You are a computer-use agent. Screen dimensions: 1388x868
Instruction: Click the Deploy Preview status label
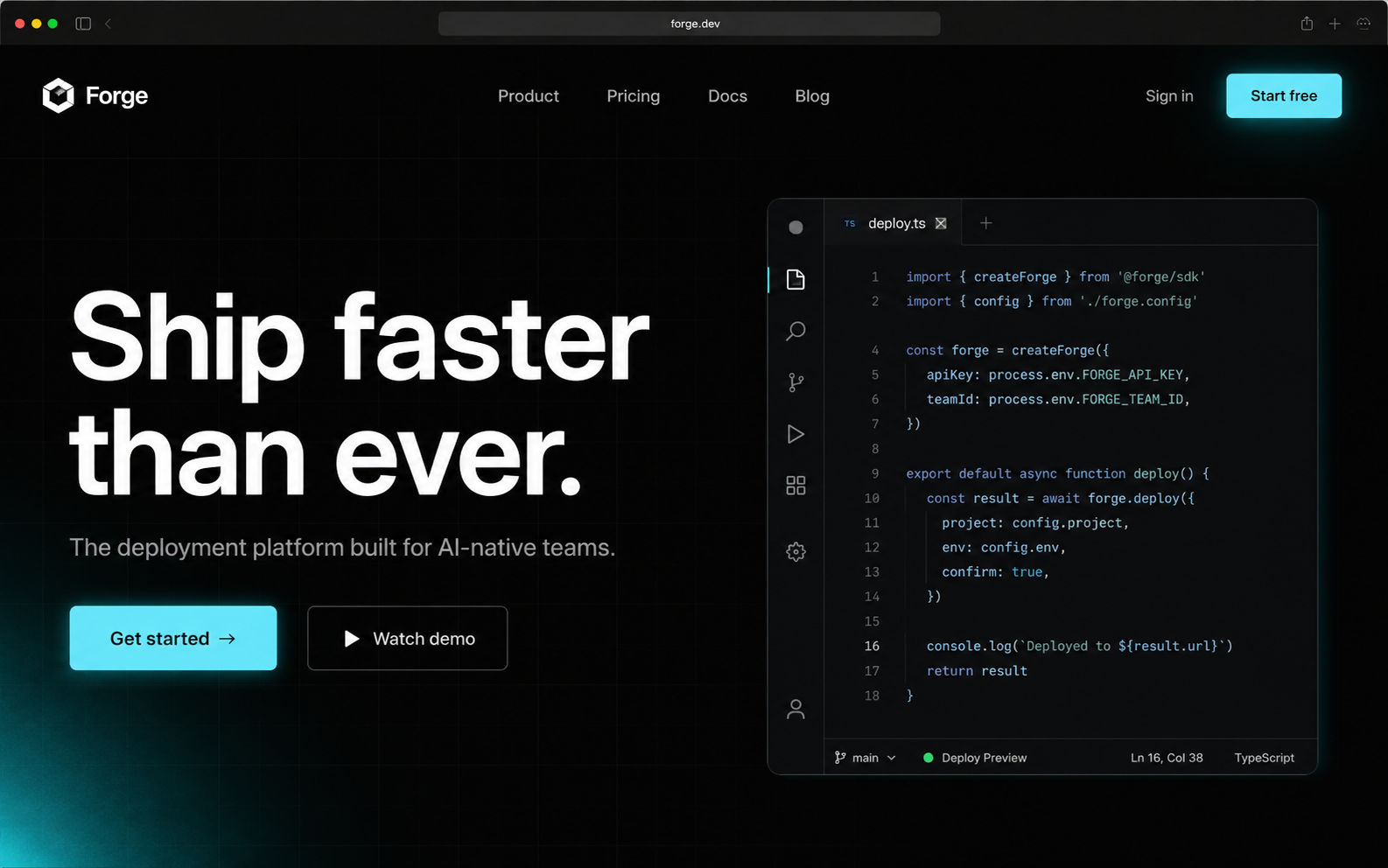click(984, 758)
